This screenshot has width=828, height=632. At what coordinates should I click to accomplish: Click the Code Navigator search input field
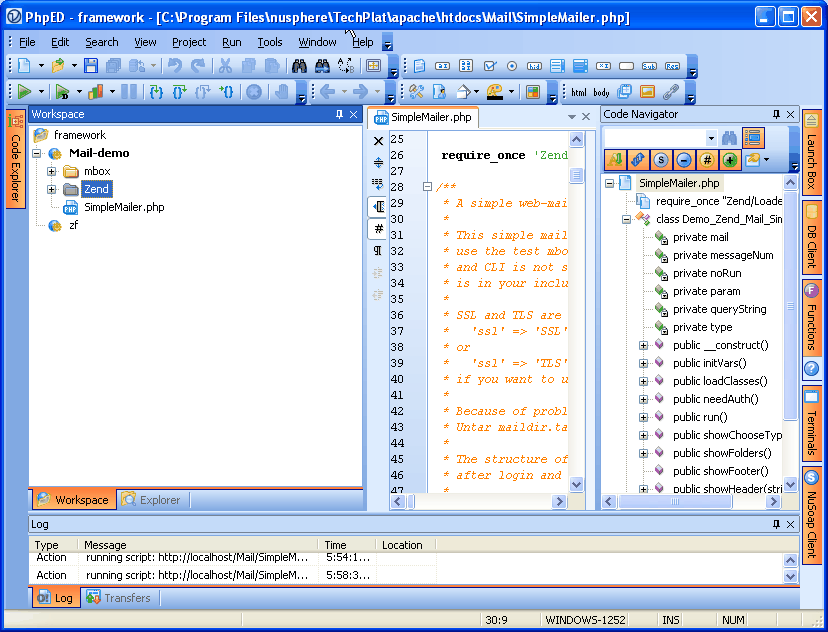[655, 138]
